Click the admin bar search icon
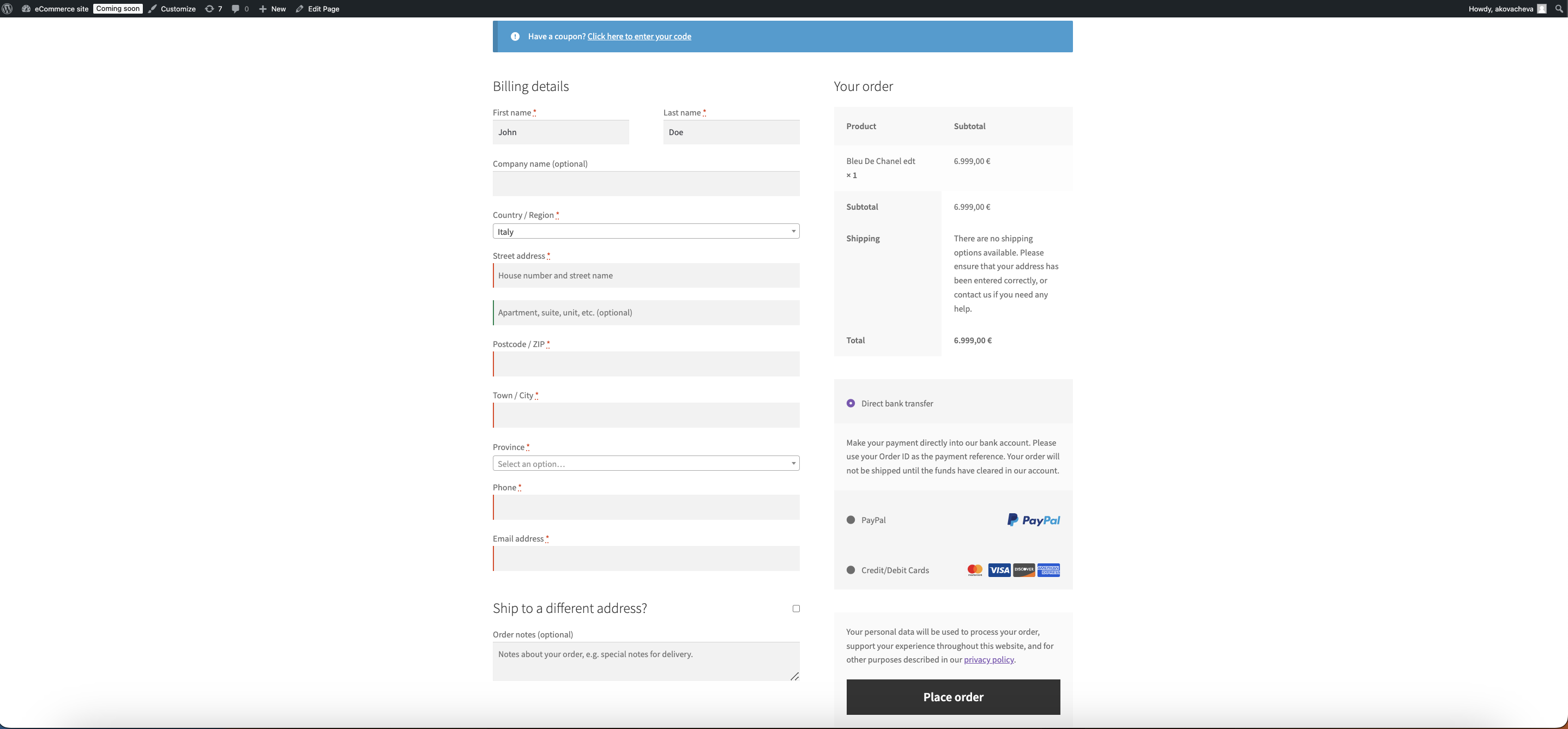 (x=1558, y=9)
